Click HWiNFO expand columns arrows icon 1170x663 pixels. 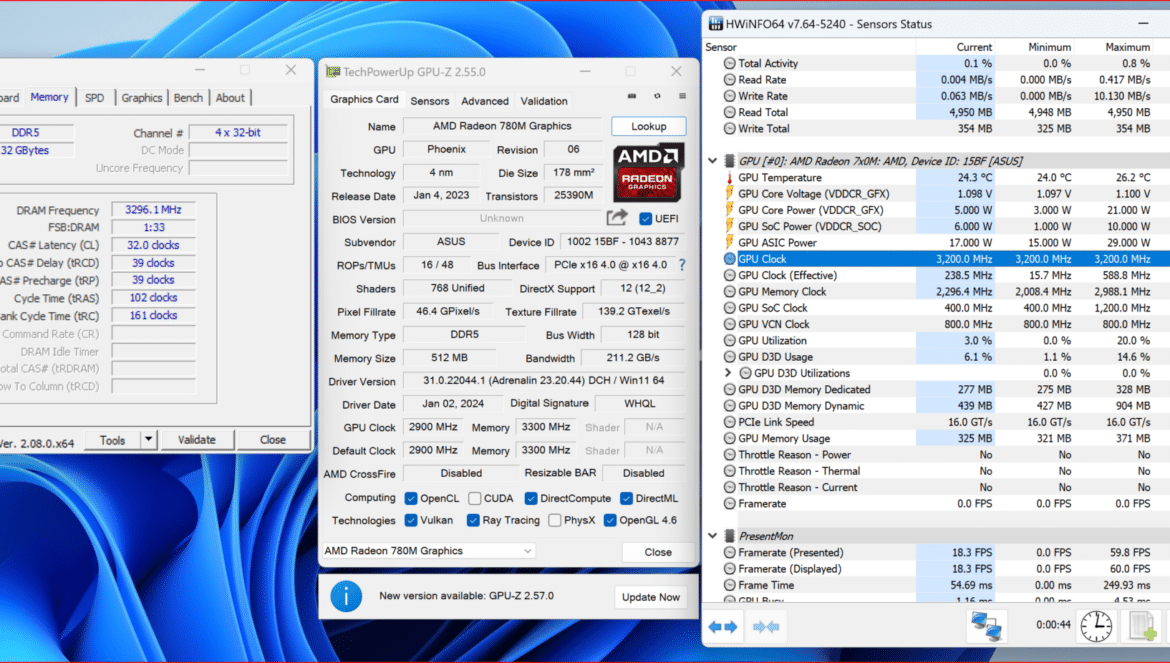(x=722, y=627)
